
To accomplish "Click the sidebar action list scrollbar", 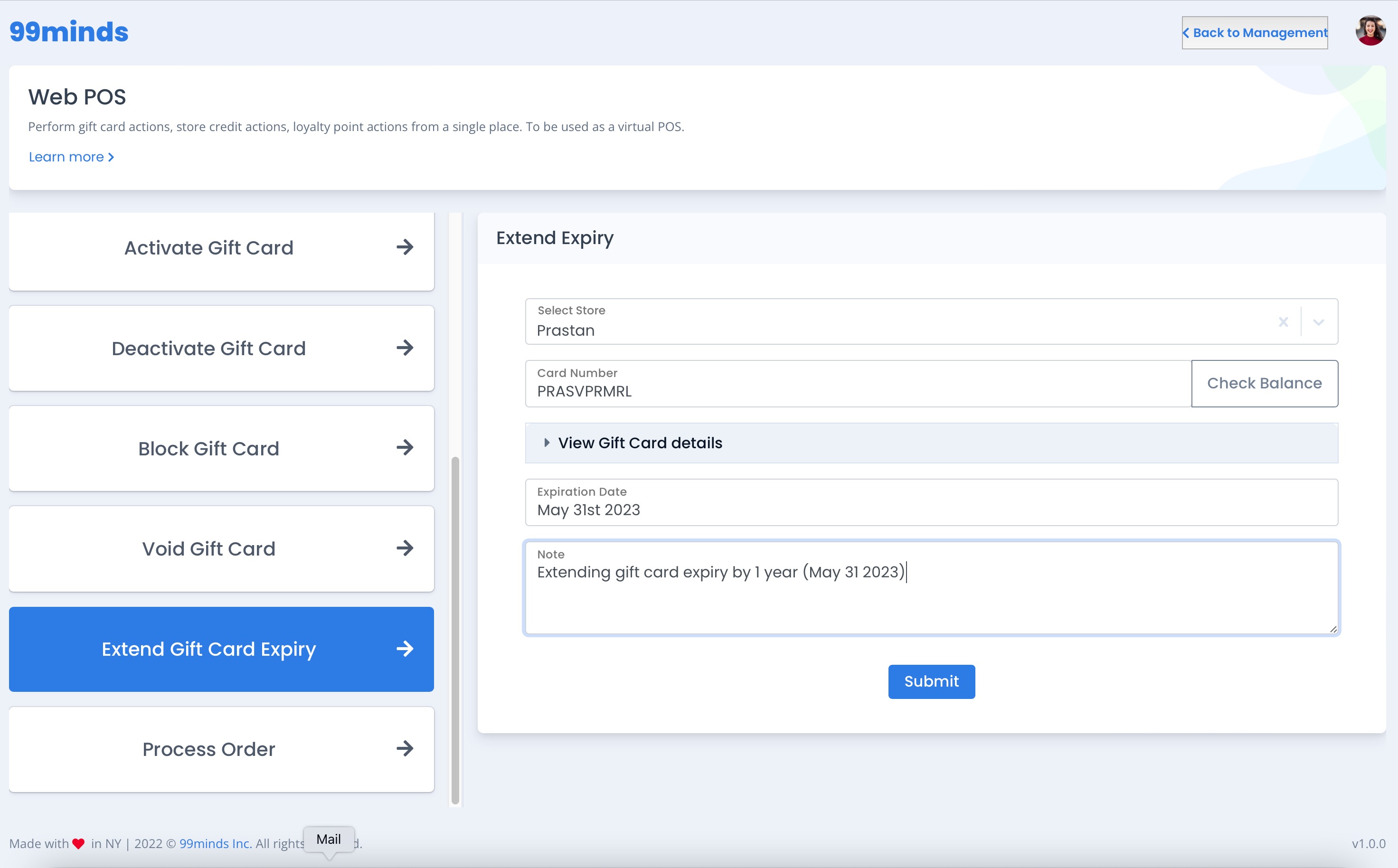I will [x=455, y=630].
